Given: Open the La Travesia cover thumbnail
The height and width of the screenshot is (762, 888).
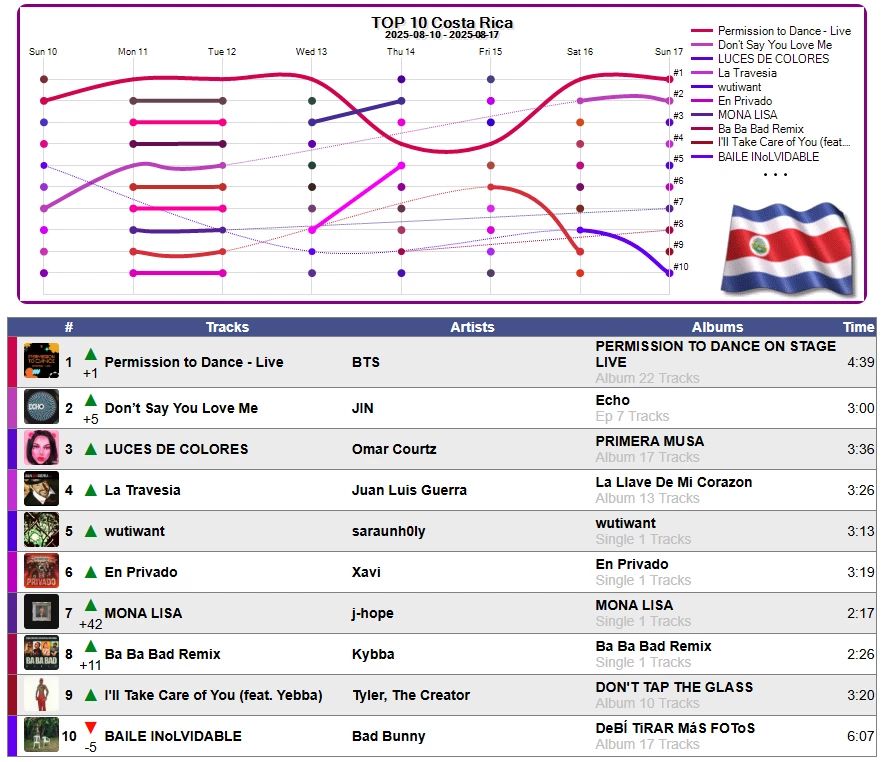Looking at the screenshot, I should 41,489.
